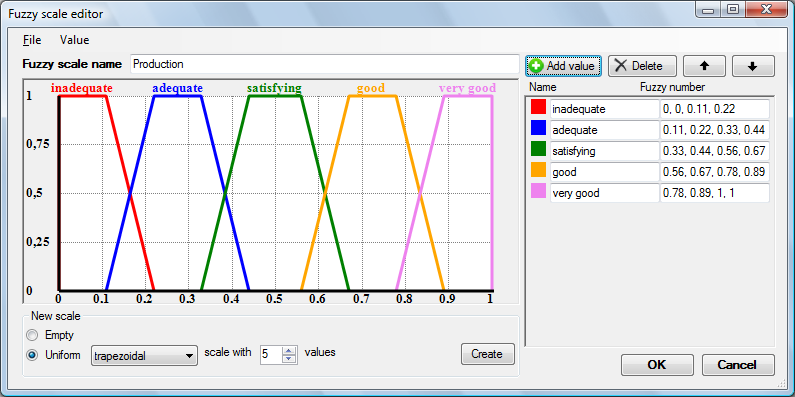
Task: Decrease the number of scale values
Action: tap(289, 359)
